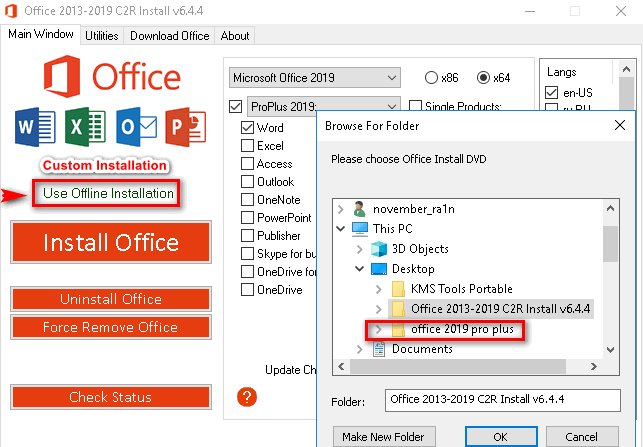Enable the Access checkbox
The image size is (643, 447).
pyautogui.click(x=247, y=164)
